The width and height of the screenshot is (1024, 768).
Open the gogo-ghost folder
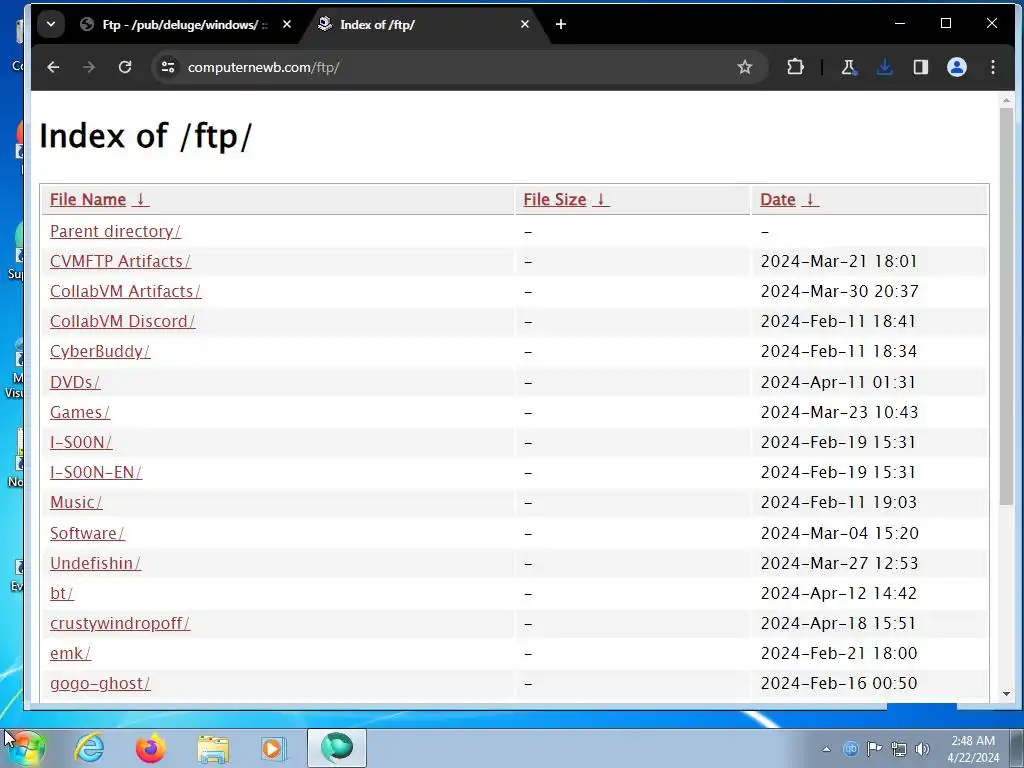click(100, 683)
